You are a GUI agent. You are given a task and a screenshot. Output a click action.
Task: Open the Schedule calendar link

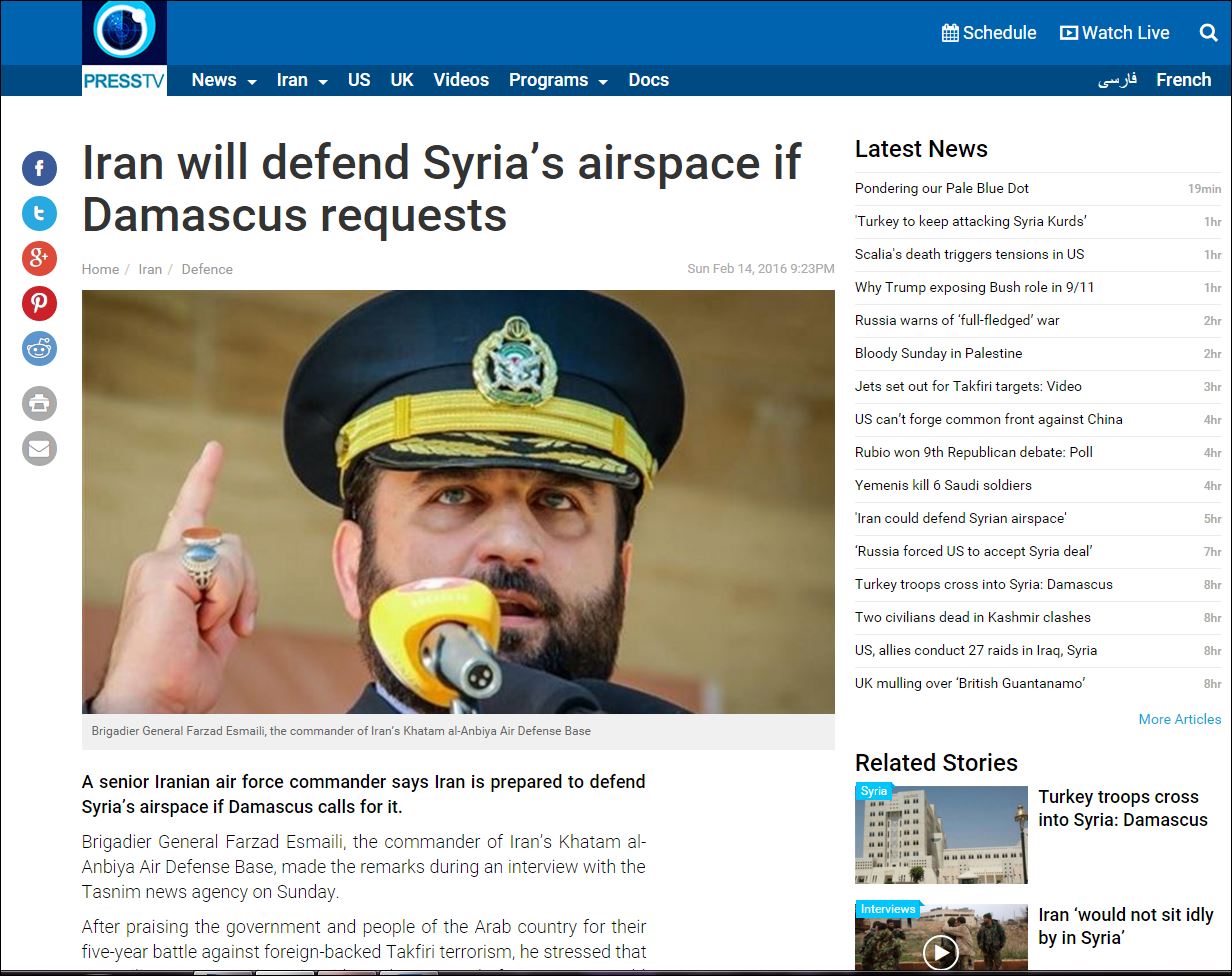[989, 33]
